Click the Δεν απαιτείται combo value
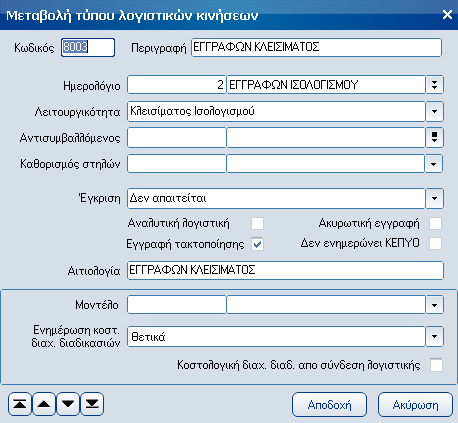458x423 pixels. tap(276, 198)
